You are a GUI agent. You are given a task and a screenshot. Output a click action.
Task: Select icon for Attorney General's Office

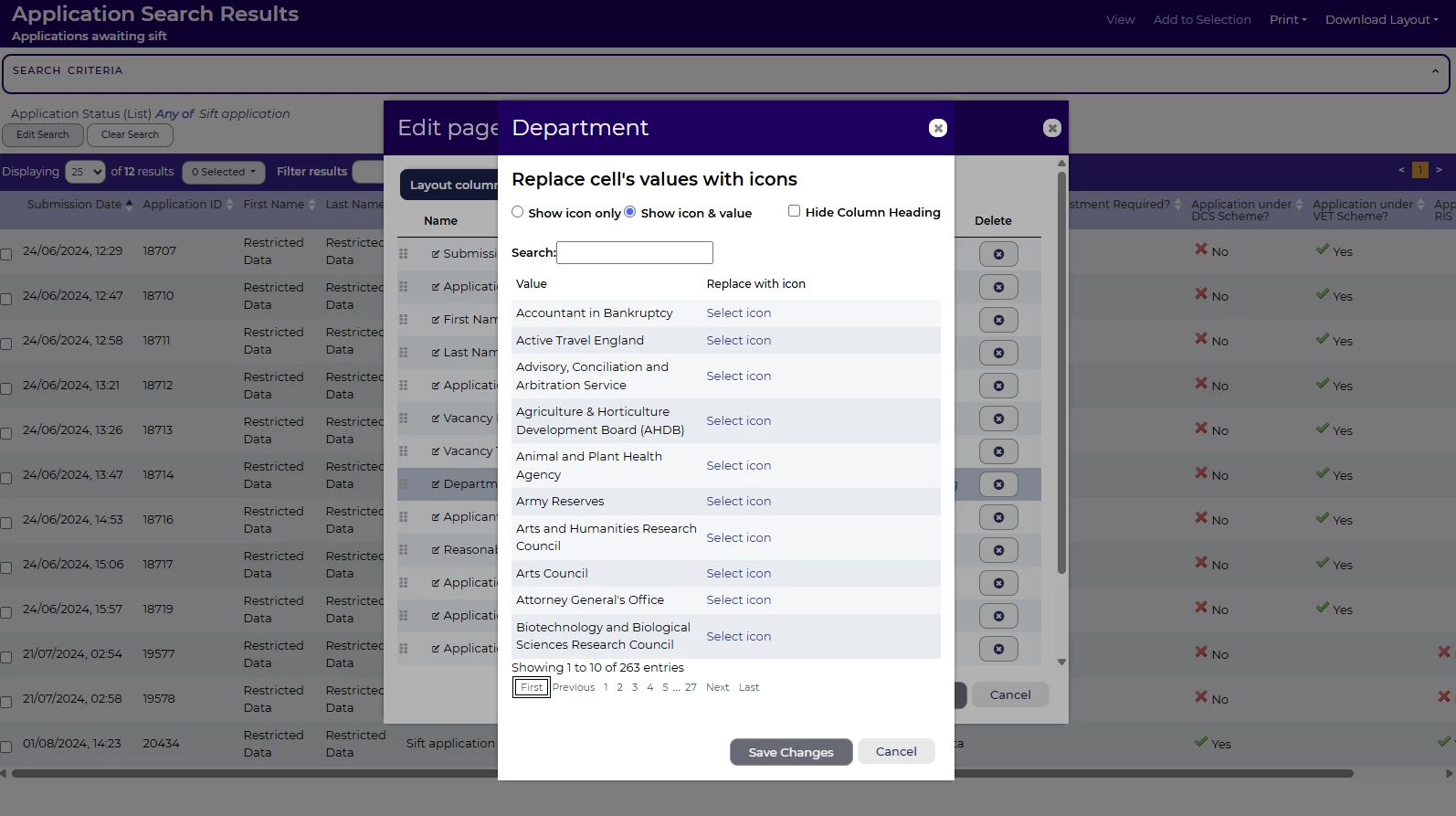tap(739, 599)
